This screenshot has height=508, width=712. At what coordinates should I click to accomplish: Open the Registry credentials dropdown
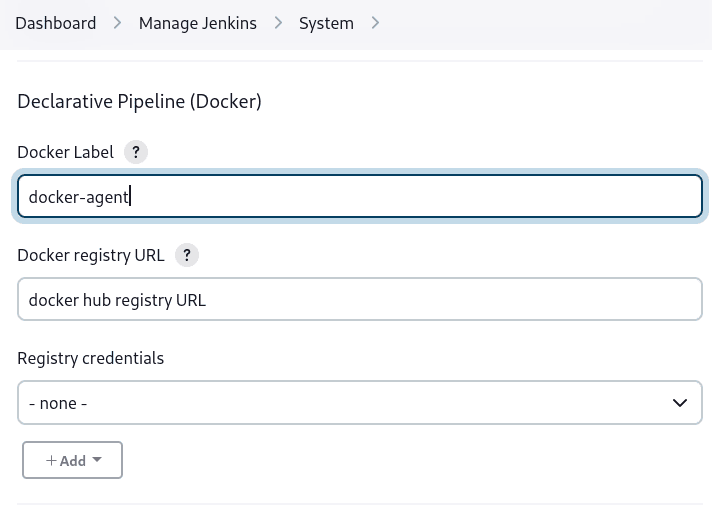[x=359, y=403]
